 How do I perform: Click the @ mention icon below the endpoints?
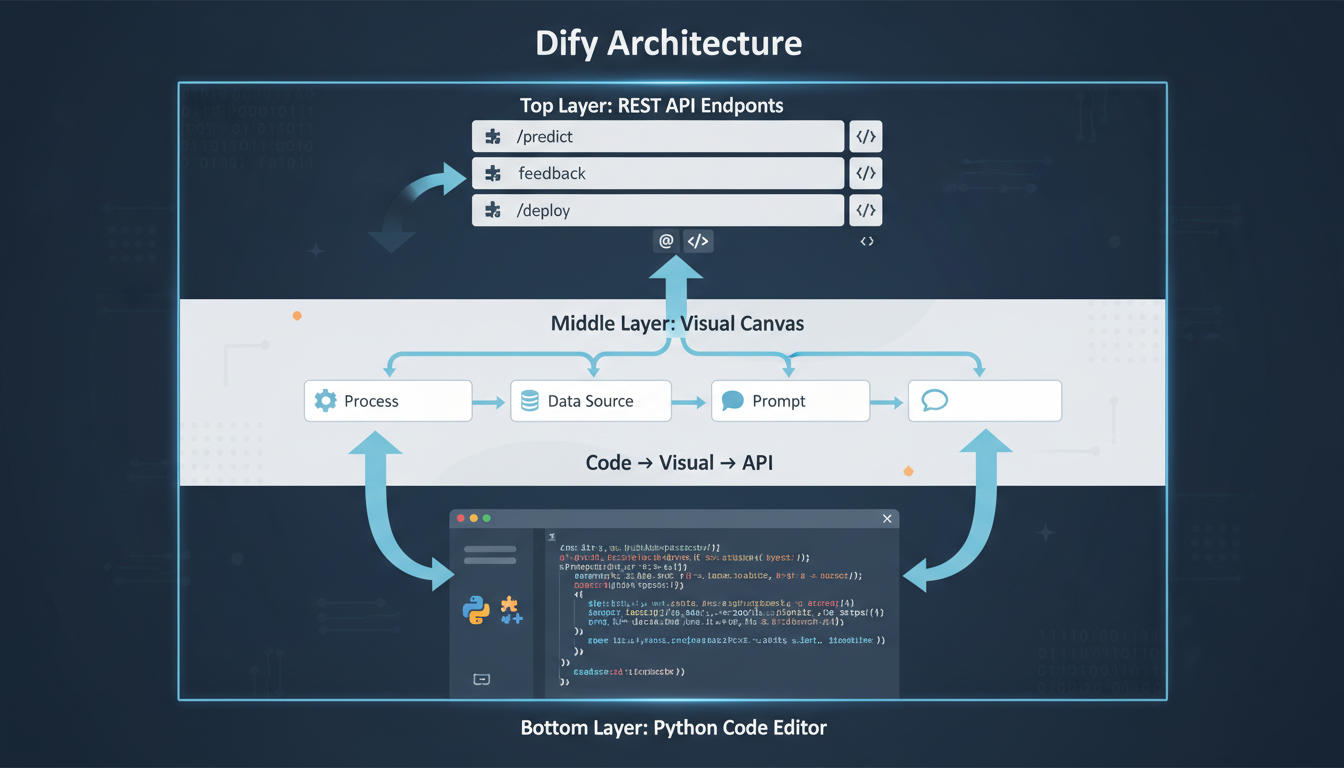(665, 240)
